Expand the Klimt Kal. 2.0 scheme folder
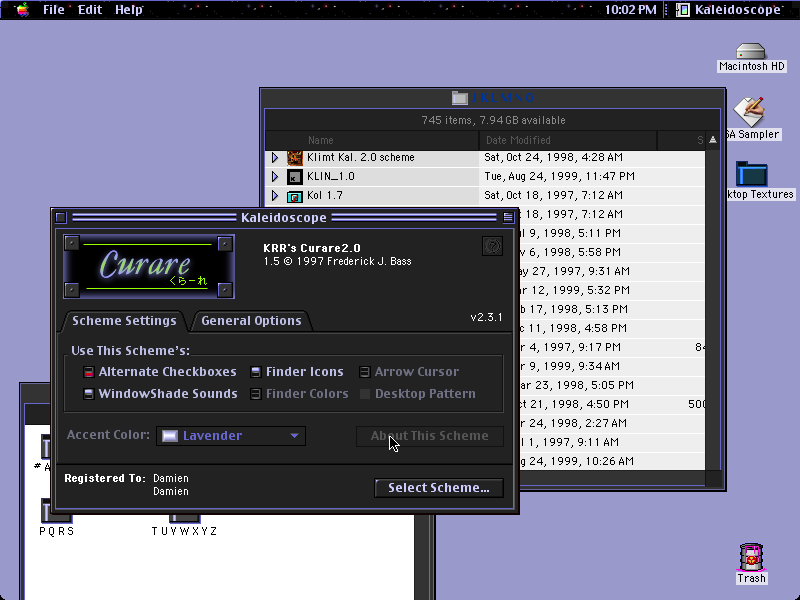 pos(275,158)
